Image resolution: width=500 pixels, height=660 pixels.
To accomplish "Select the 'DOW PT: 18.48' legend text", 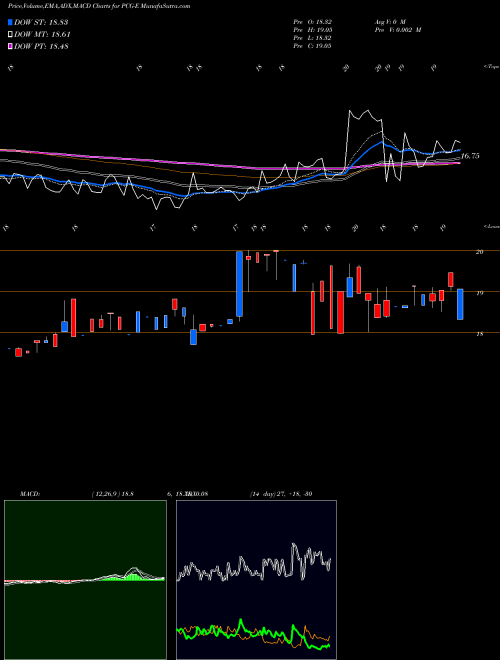I will click(41, 46).
